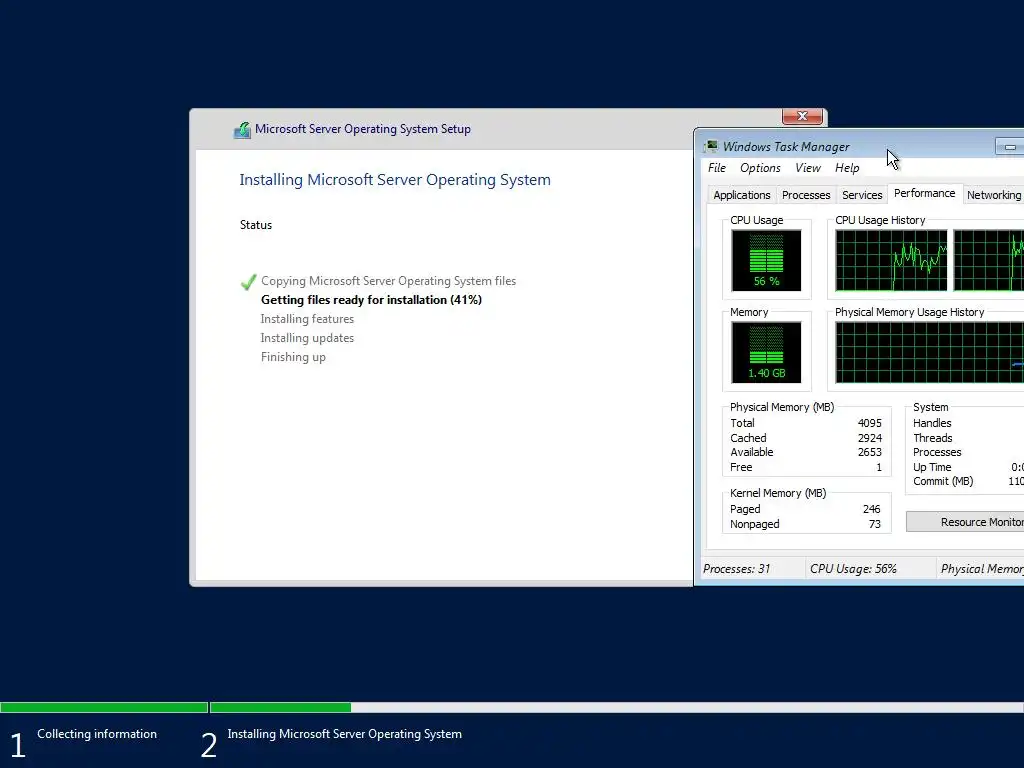Click the 'Threads' label under System

(x=933, y=438)
